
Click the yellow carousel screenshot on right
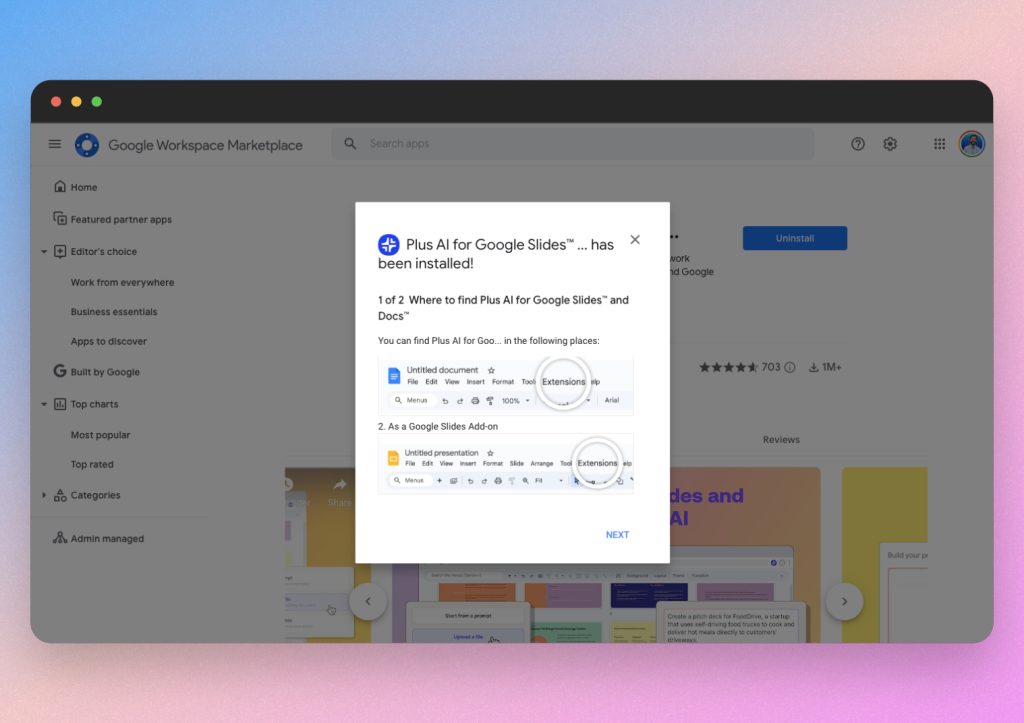coord(885,554)
